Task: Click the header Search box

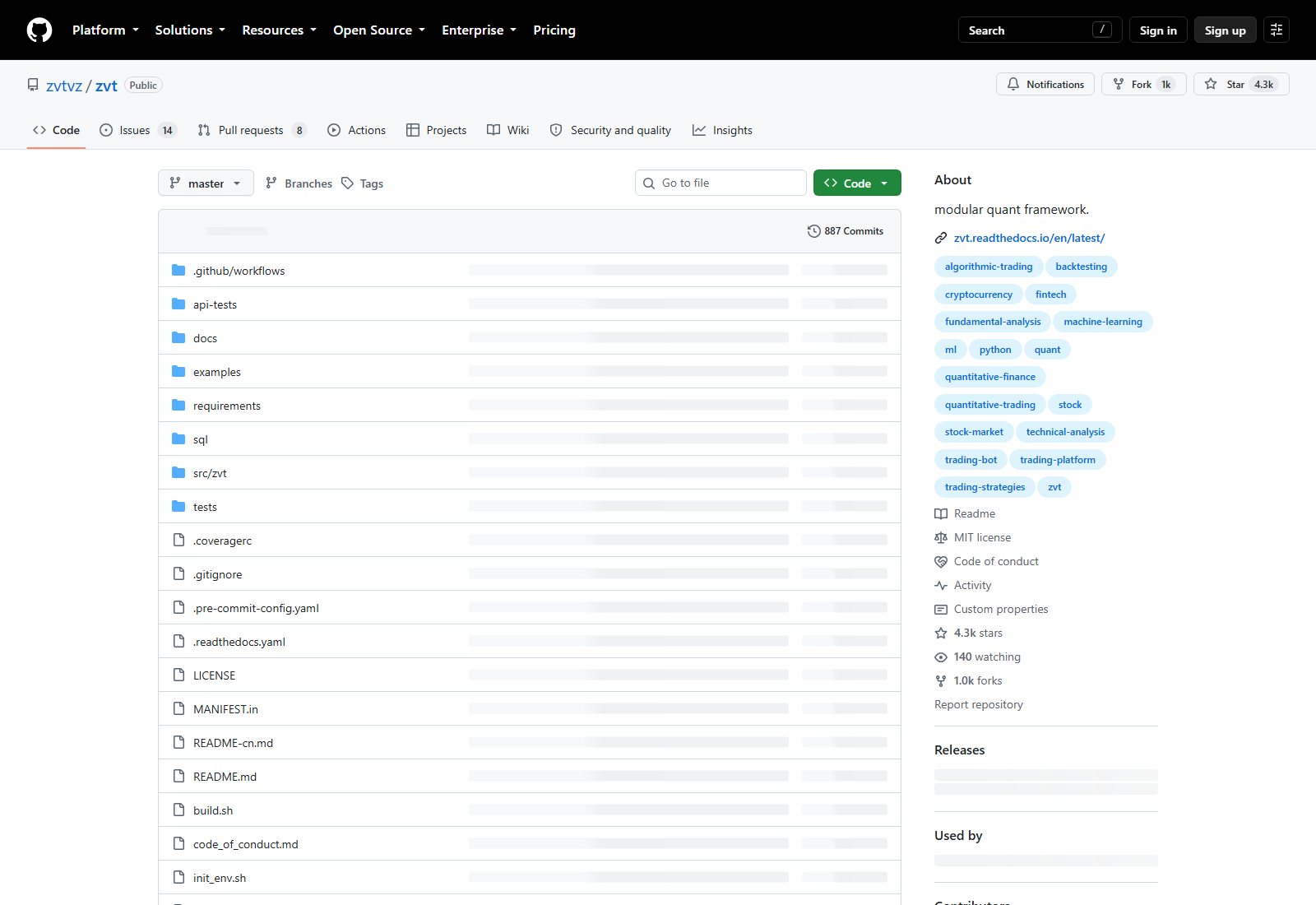Action: click(x=1040, y=30)
